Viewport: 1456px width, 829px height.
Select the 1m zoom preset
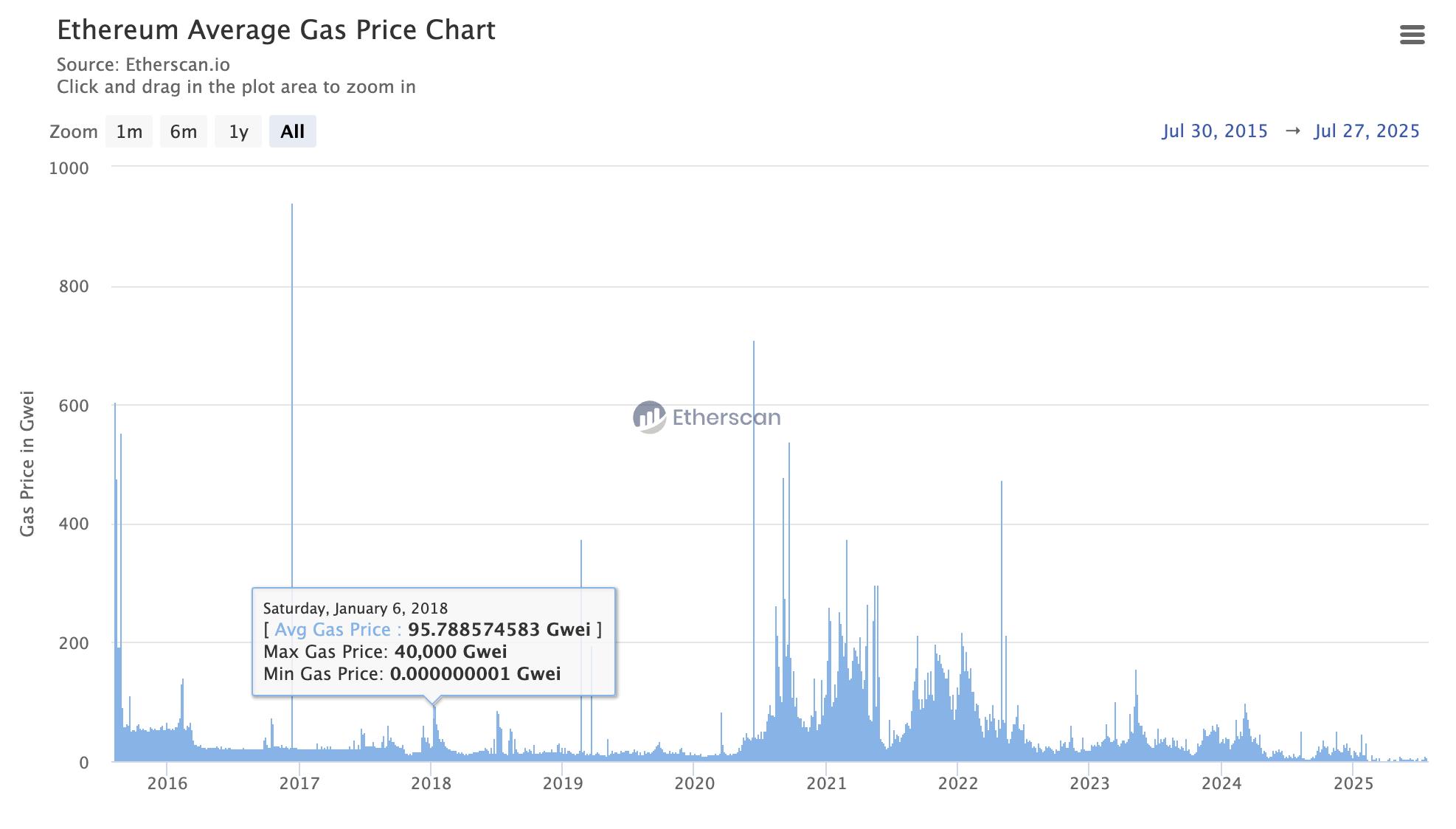coord(129,131)
